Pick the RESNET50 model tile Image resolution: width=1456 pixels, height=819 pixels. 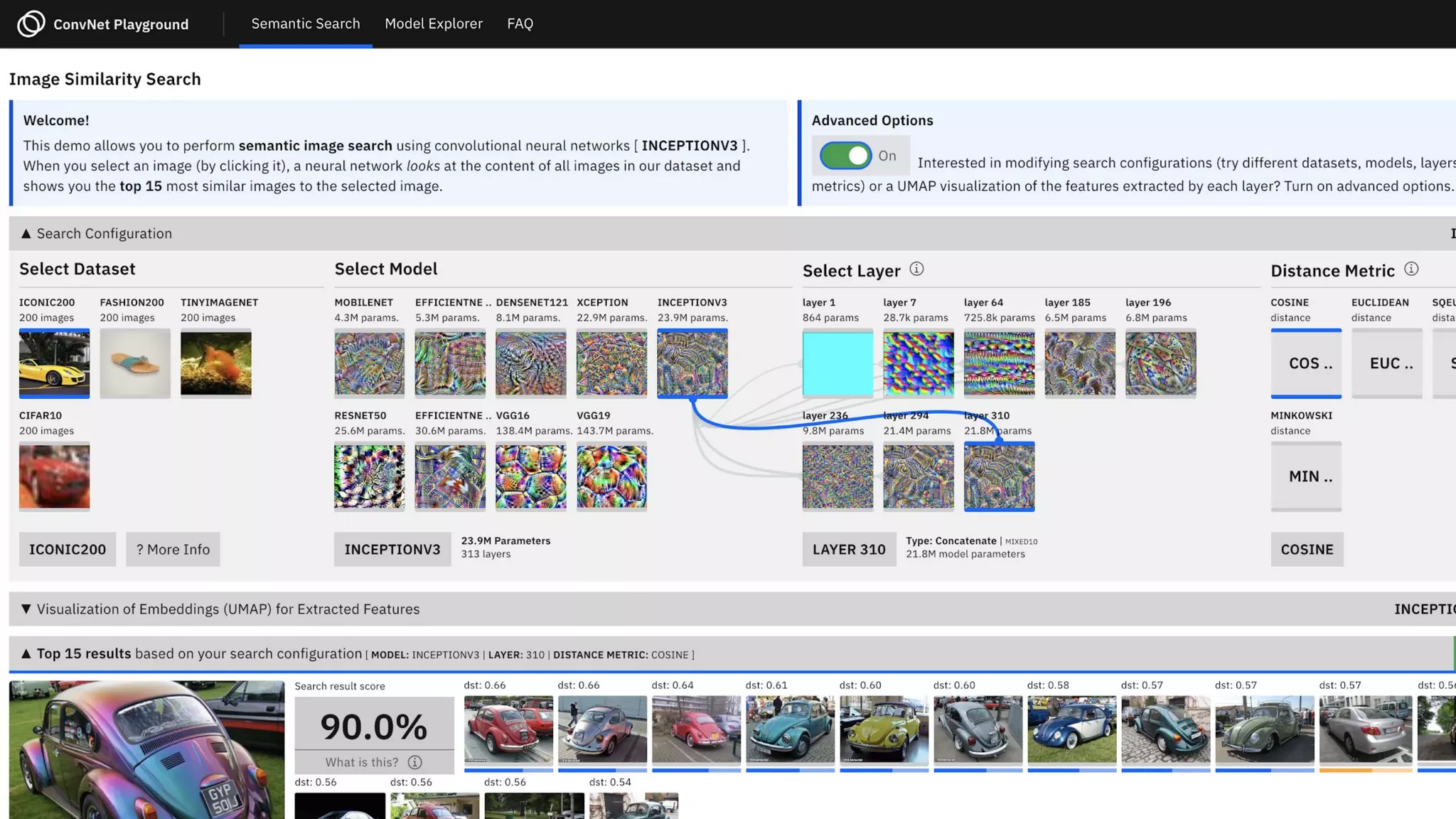pos(369,476)
